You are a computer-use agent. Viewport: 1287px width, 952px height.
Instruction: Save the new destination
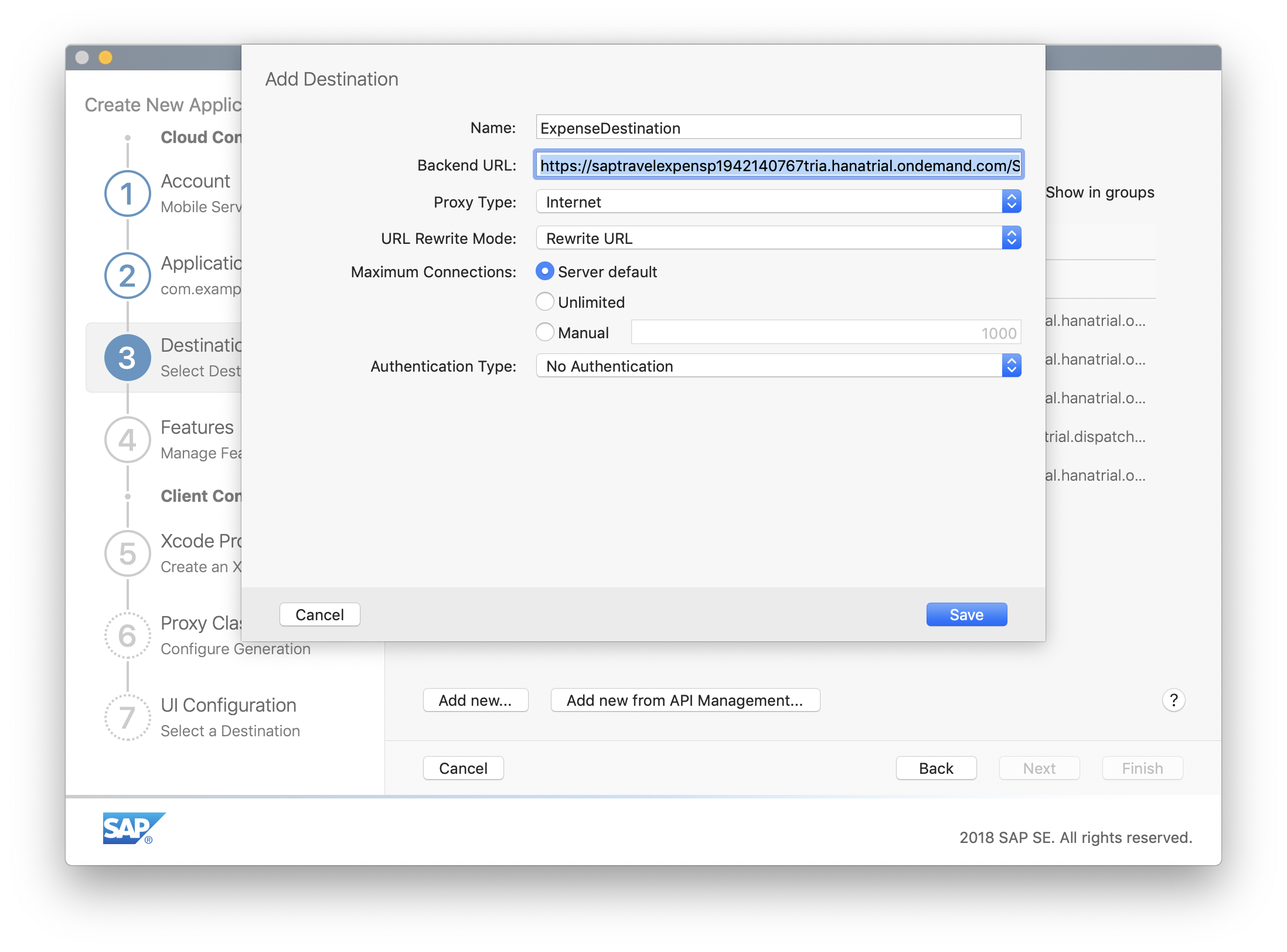pos(966,614)
